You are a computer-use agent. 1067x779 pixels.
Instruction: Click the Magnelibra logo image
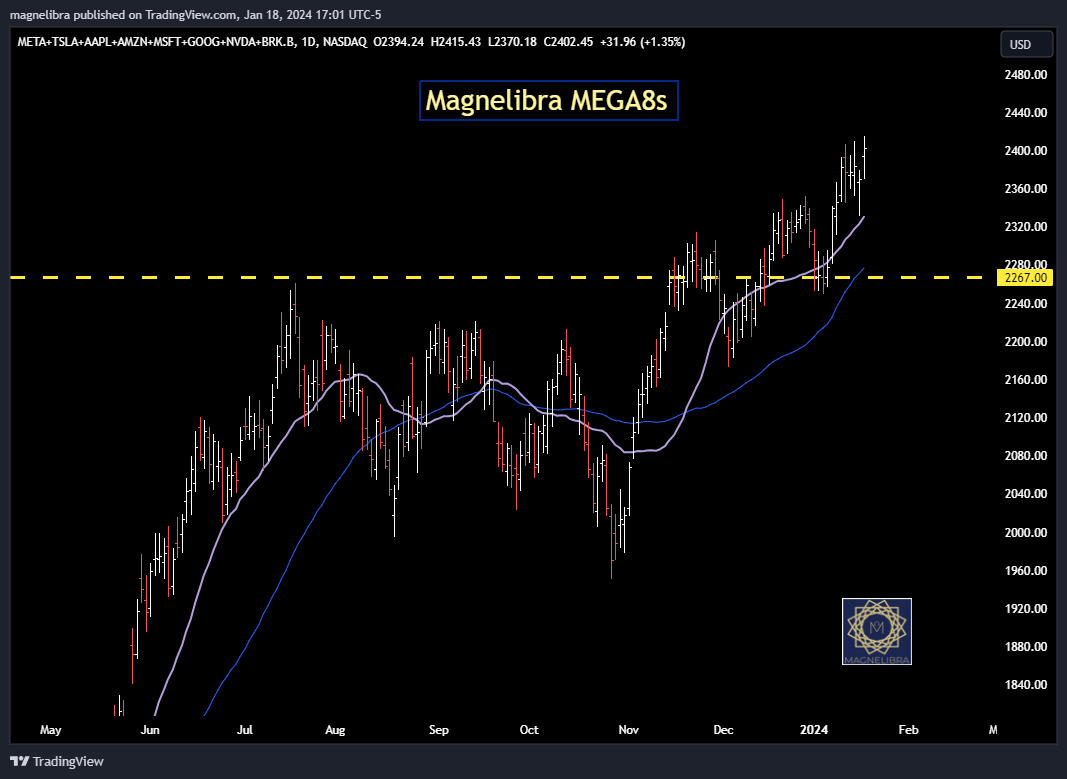point(876,631)
